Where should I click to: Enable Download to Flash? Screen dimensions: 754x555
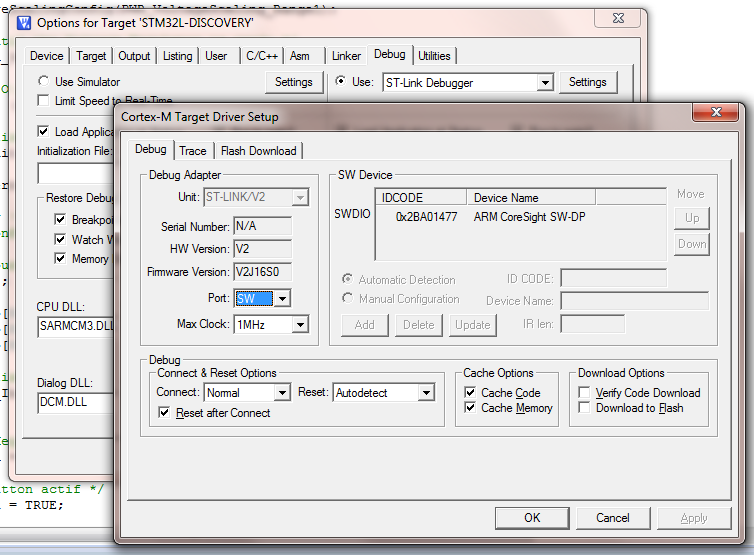[584, 408]
